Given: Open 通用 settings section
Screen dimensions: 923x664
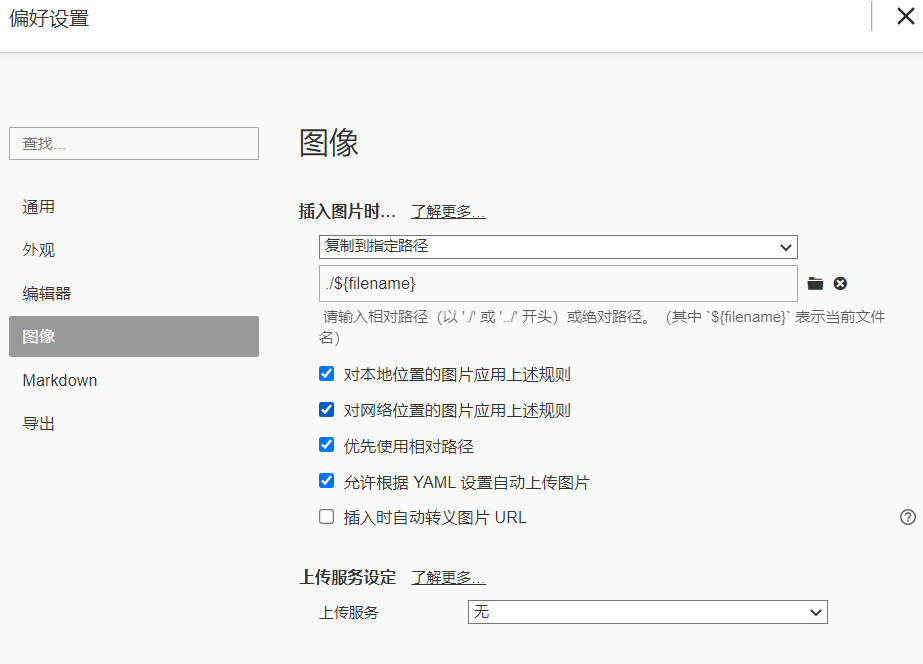Looking at the screenshot, I should click(39, 207).
